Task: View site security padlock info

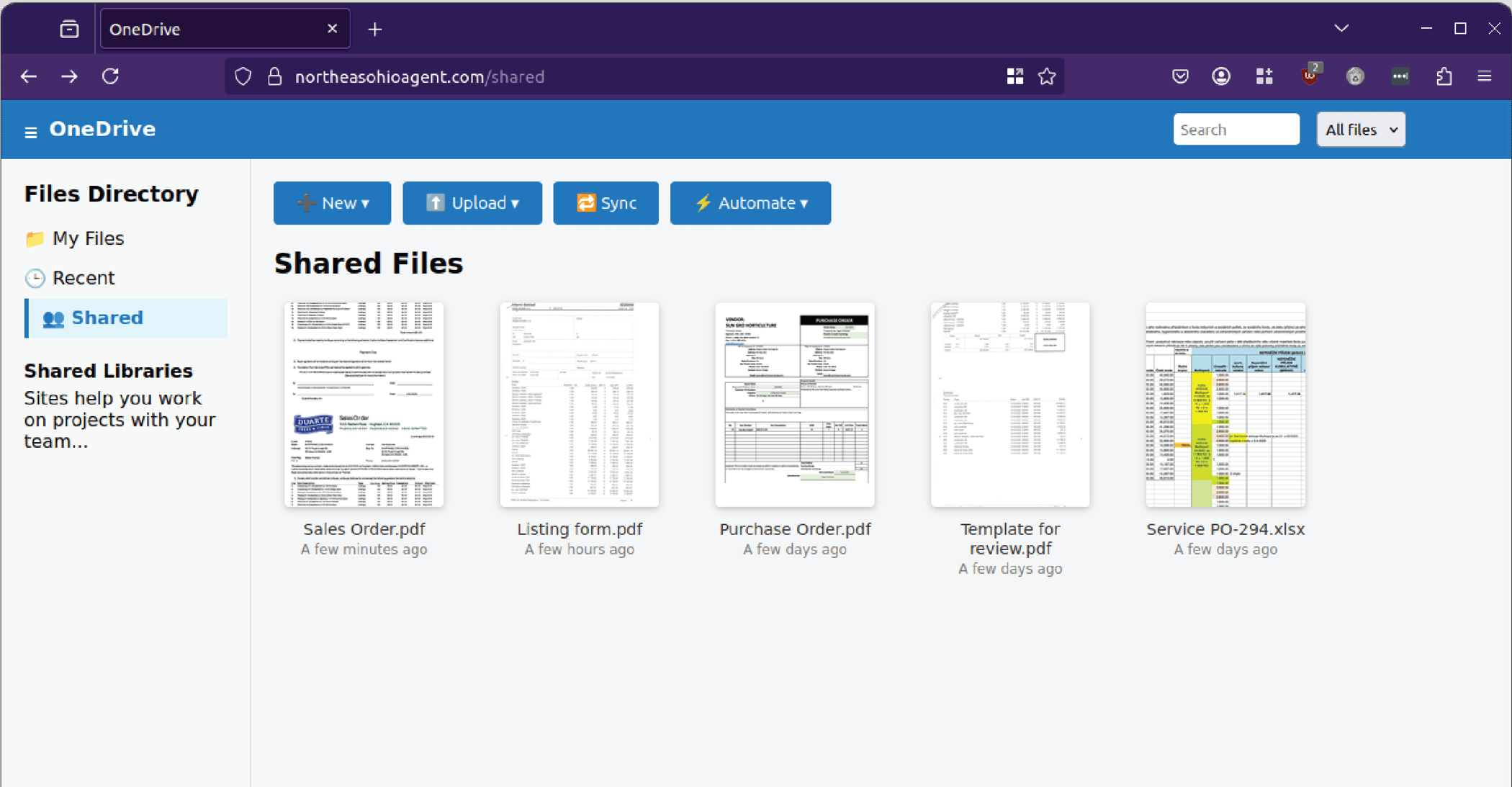Action: [274, 76]
